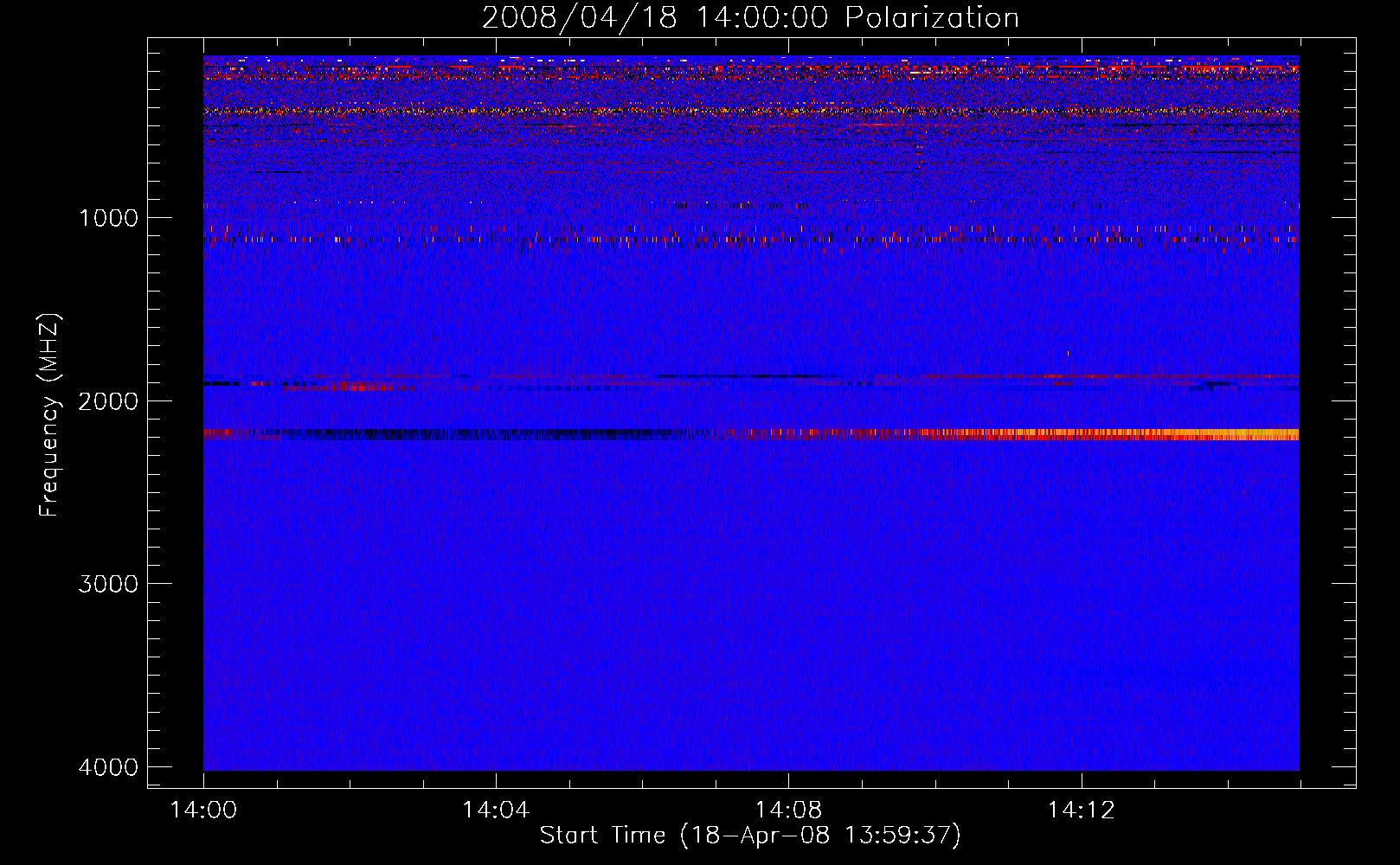Click the small orange dot above 2000 MHz near 14:12
The image size is (1400, 865).
click(1068, 353)
